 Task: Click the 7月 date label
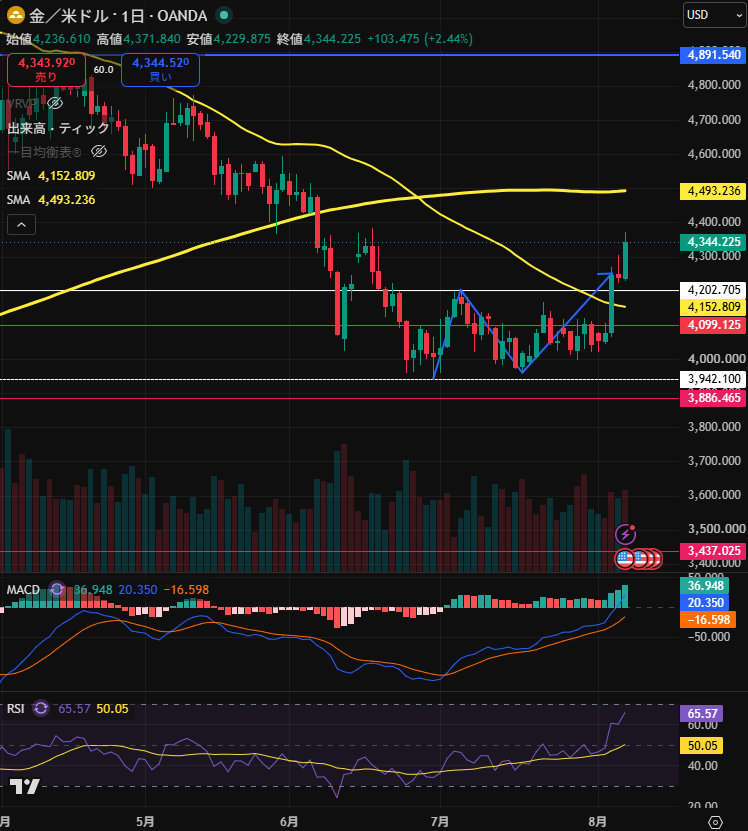pyautogui.click(x=440, y=822)
